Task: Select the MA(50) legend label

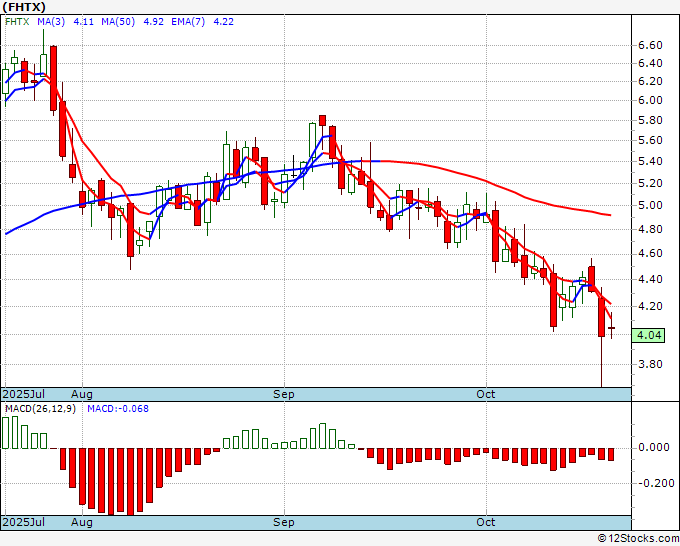Action: click(118, 21)
